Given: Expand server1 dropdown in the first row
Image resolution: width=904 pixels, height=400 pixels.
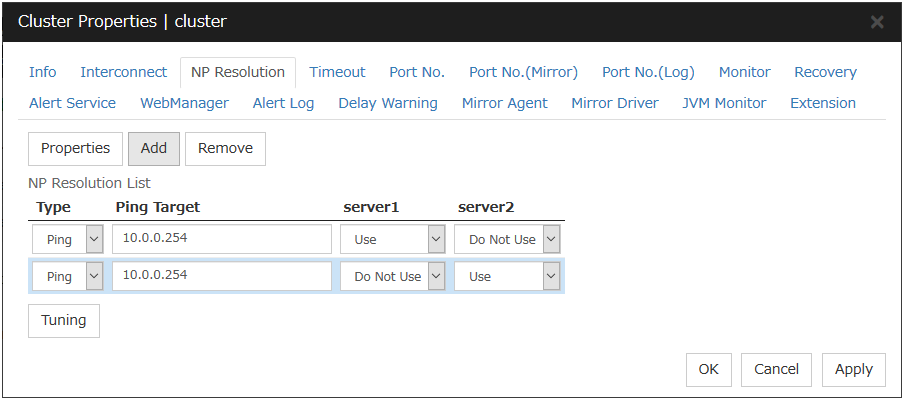Looking at the screenshot, I should [392, 240].
